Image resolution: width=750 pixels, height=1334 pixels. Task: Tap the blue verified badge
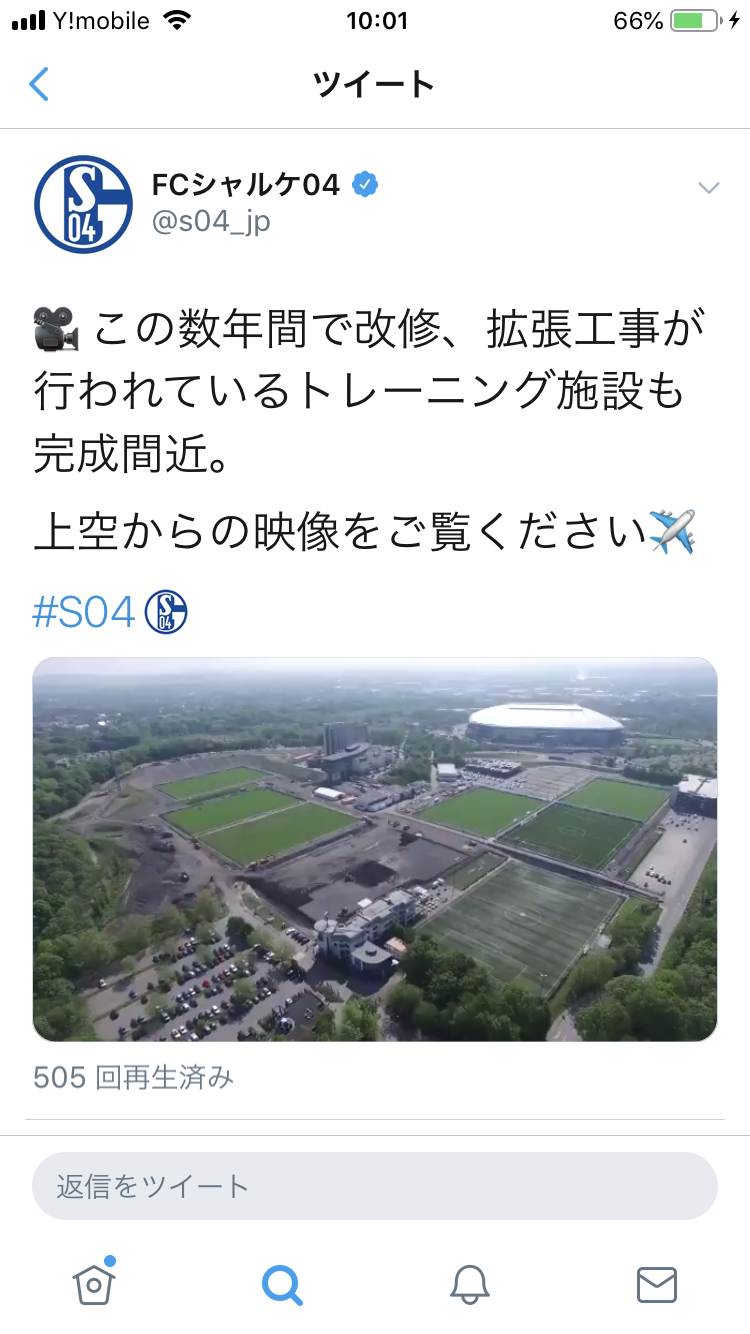(x=365, y=185)
